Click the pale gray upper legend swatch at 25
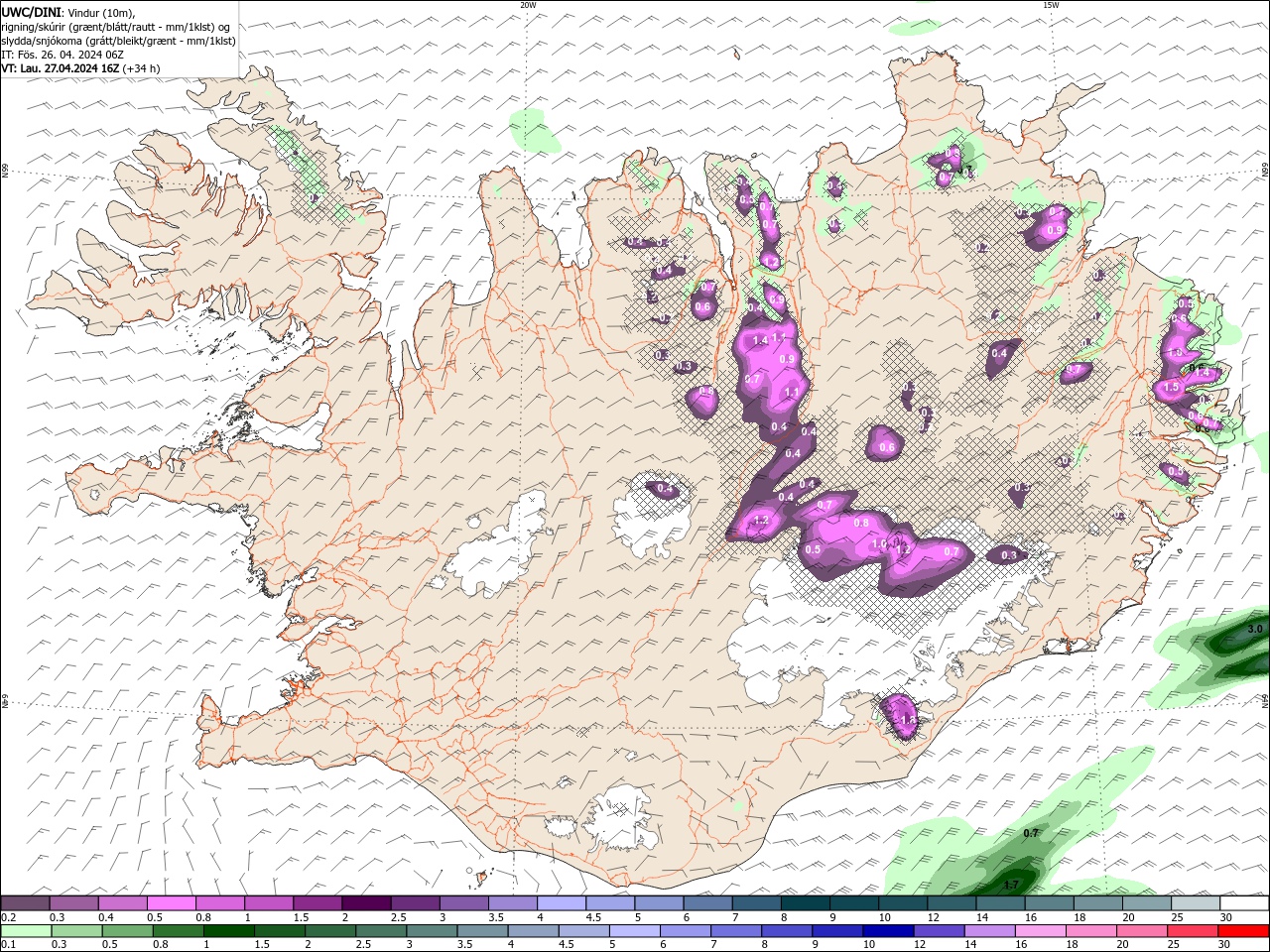 [1196, 903]
